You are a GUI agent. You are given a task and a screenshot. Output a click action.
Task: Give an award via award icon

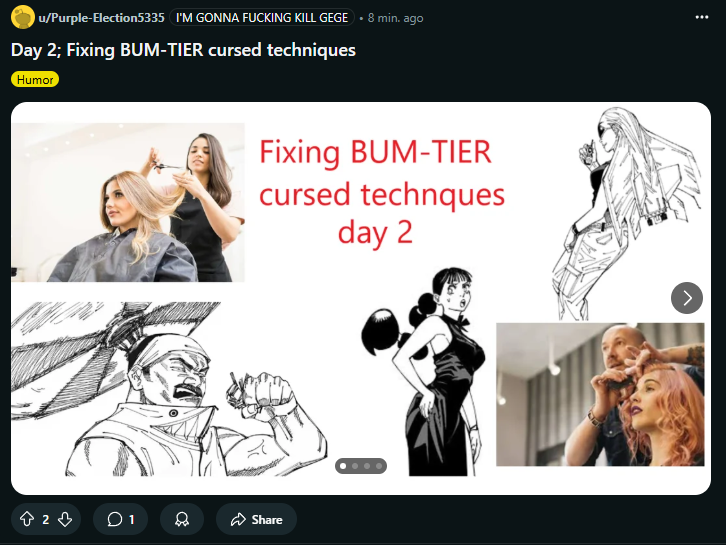click(x=182, y=519)
